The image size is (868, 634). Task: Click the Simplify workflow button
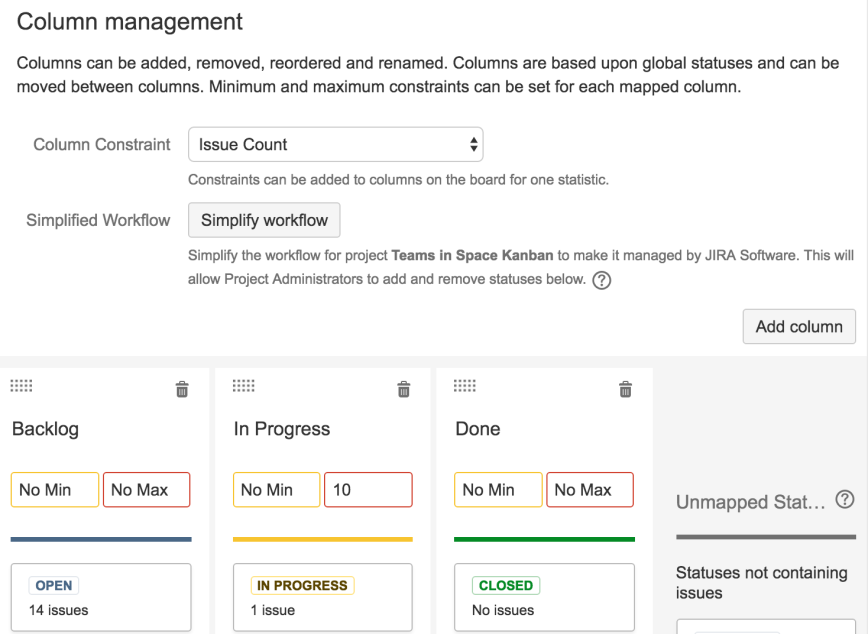(x=264, y=220)
